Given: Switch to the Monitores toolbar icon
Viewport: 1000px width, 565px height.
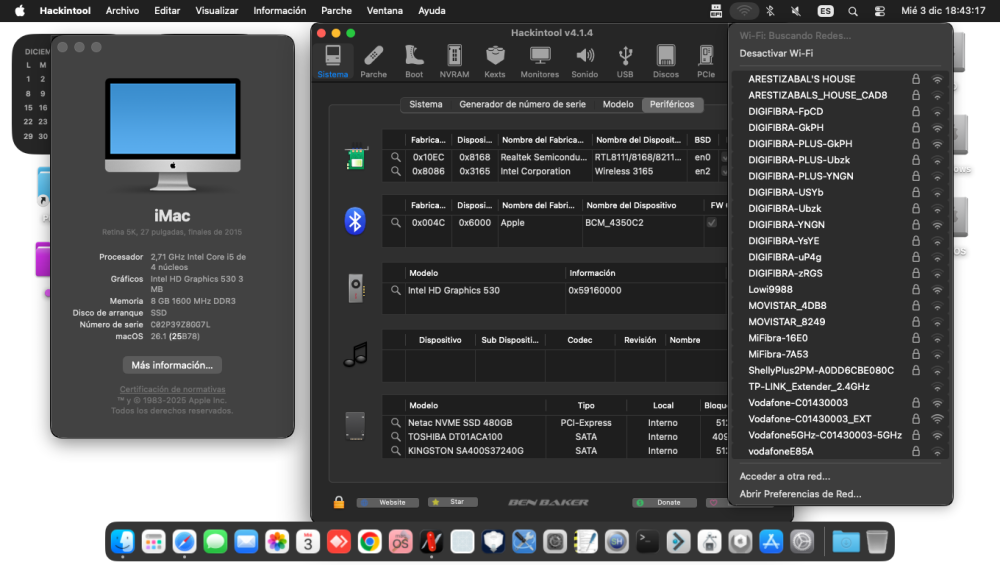Looking at the screenshot, I should pyautogui.click(x=540, y=61).
